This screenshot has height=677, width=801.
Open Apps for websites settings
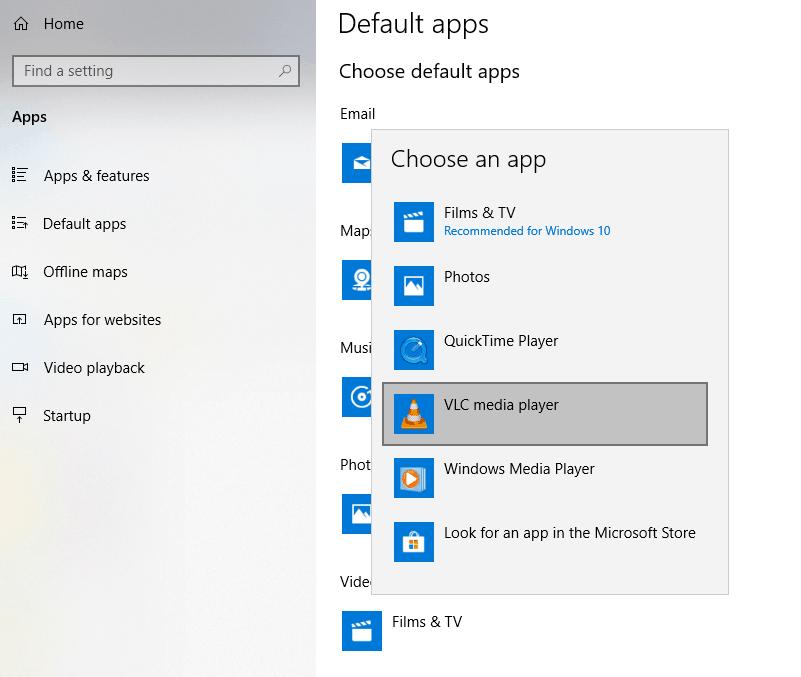tap(102, 319)
